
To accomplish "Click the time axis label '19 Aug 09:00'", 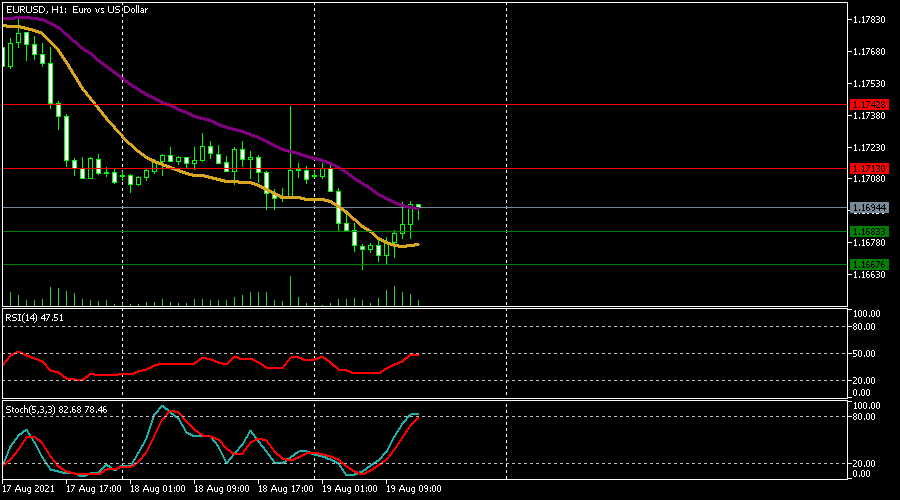I will [x=414, y=489].
